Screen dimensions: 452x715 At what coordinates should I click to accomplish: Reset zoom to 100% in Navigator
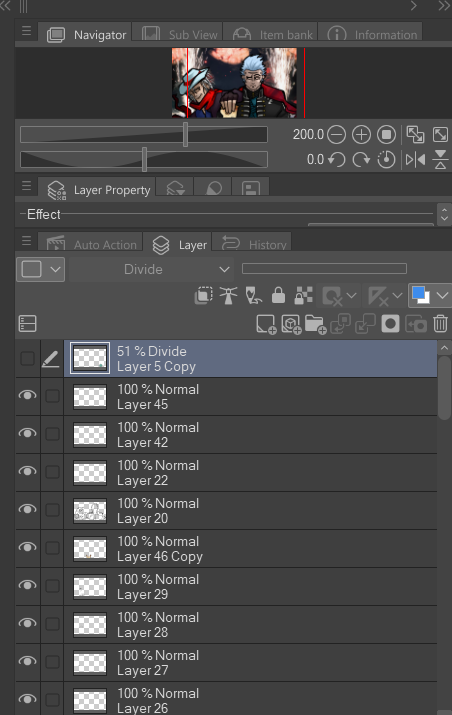tap(386, 135)
